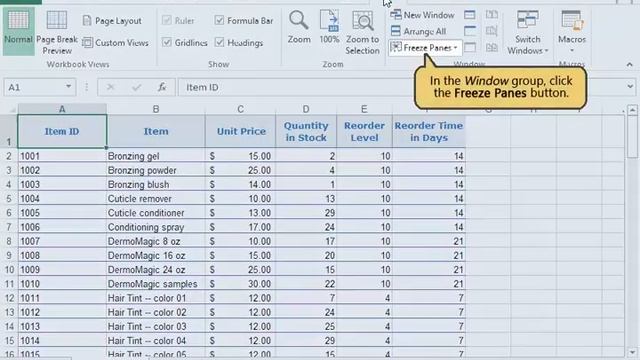This screenshot has height=360, width=640.
Task: Open the Name Box dropdown arrow
Action: coord(69,87)
